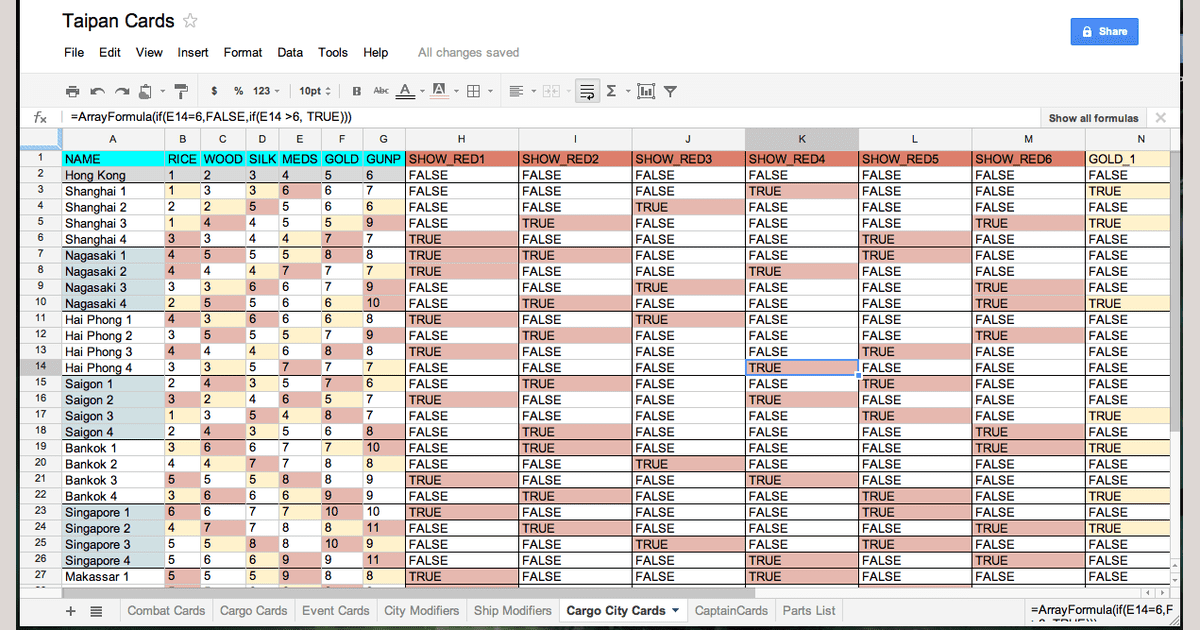Click the Redo arrow icon
The height and width of the screenshot is (630, 1200).
(122, 91)
